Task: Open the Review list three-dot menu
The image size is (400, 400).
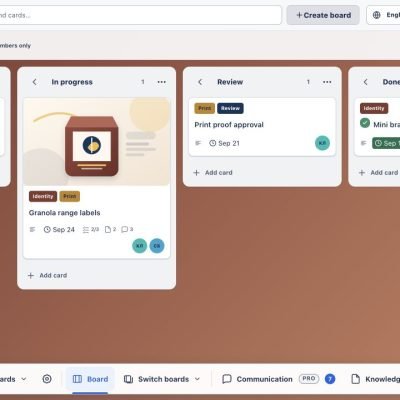Action: (327, 82)
